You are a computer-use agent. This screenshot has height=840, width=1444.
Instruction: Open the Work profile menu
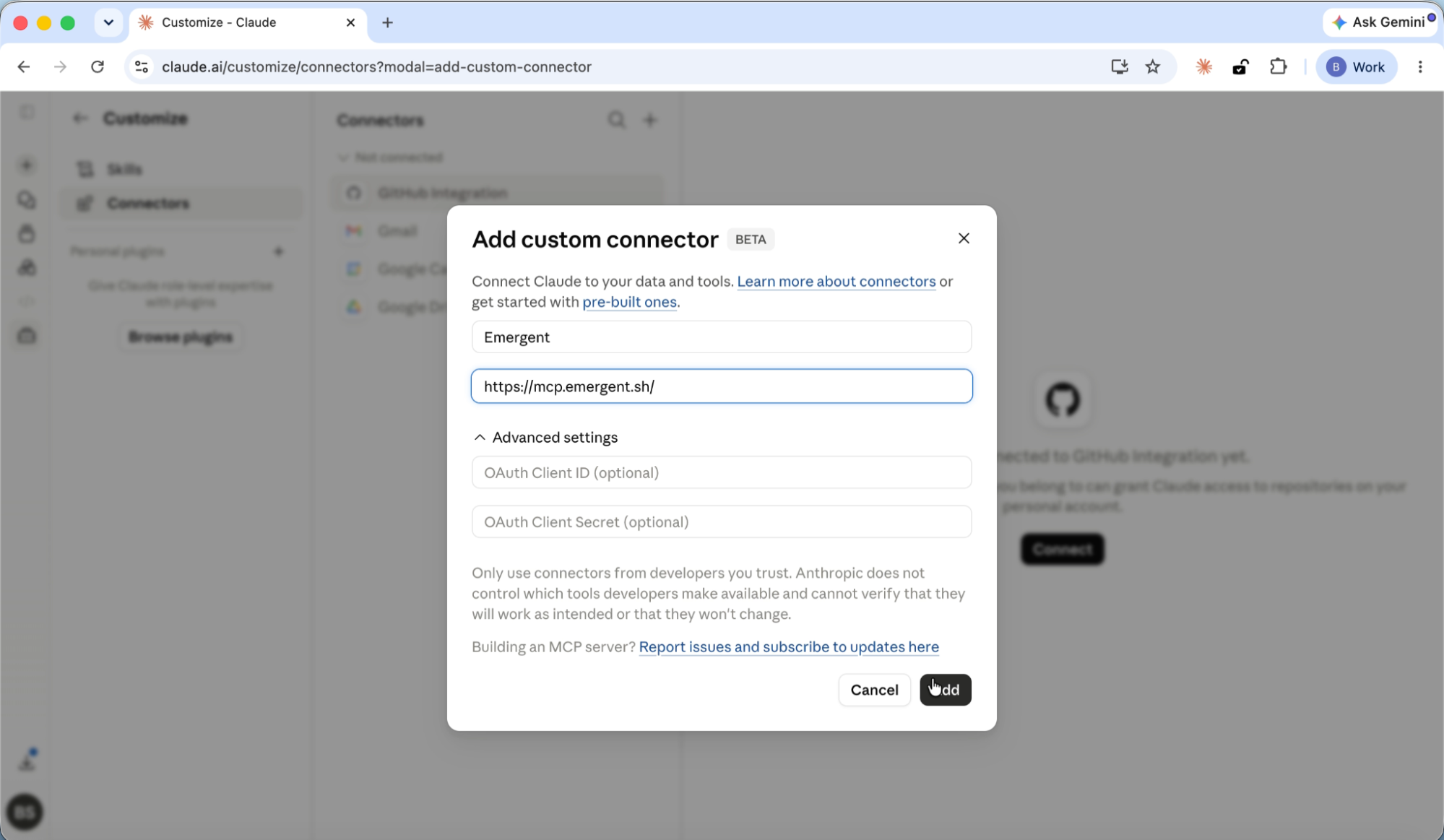point(1356,67)
